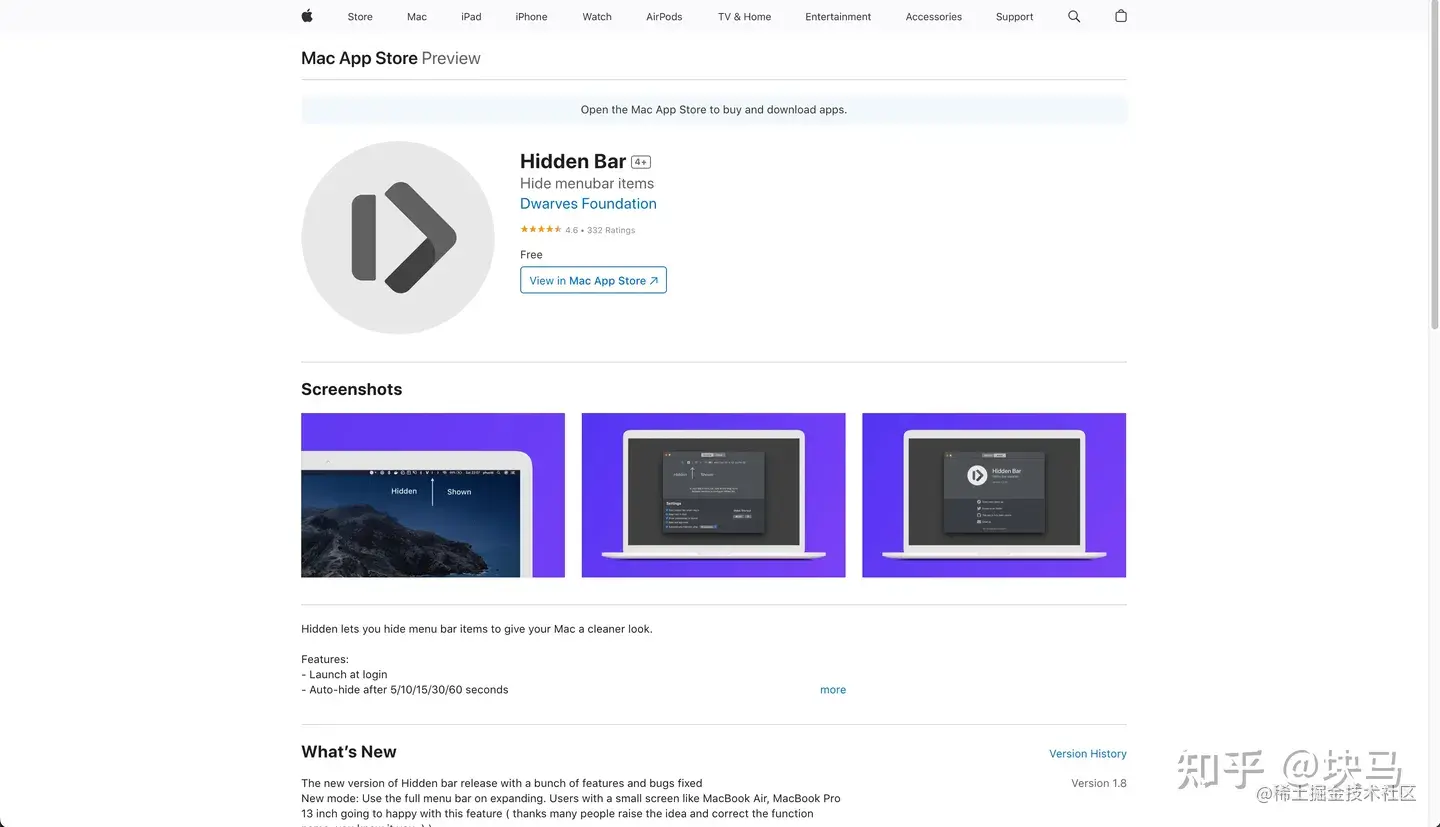Open the About window screenshot thumbnail

click(x=994, y=495)
